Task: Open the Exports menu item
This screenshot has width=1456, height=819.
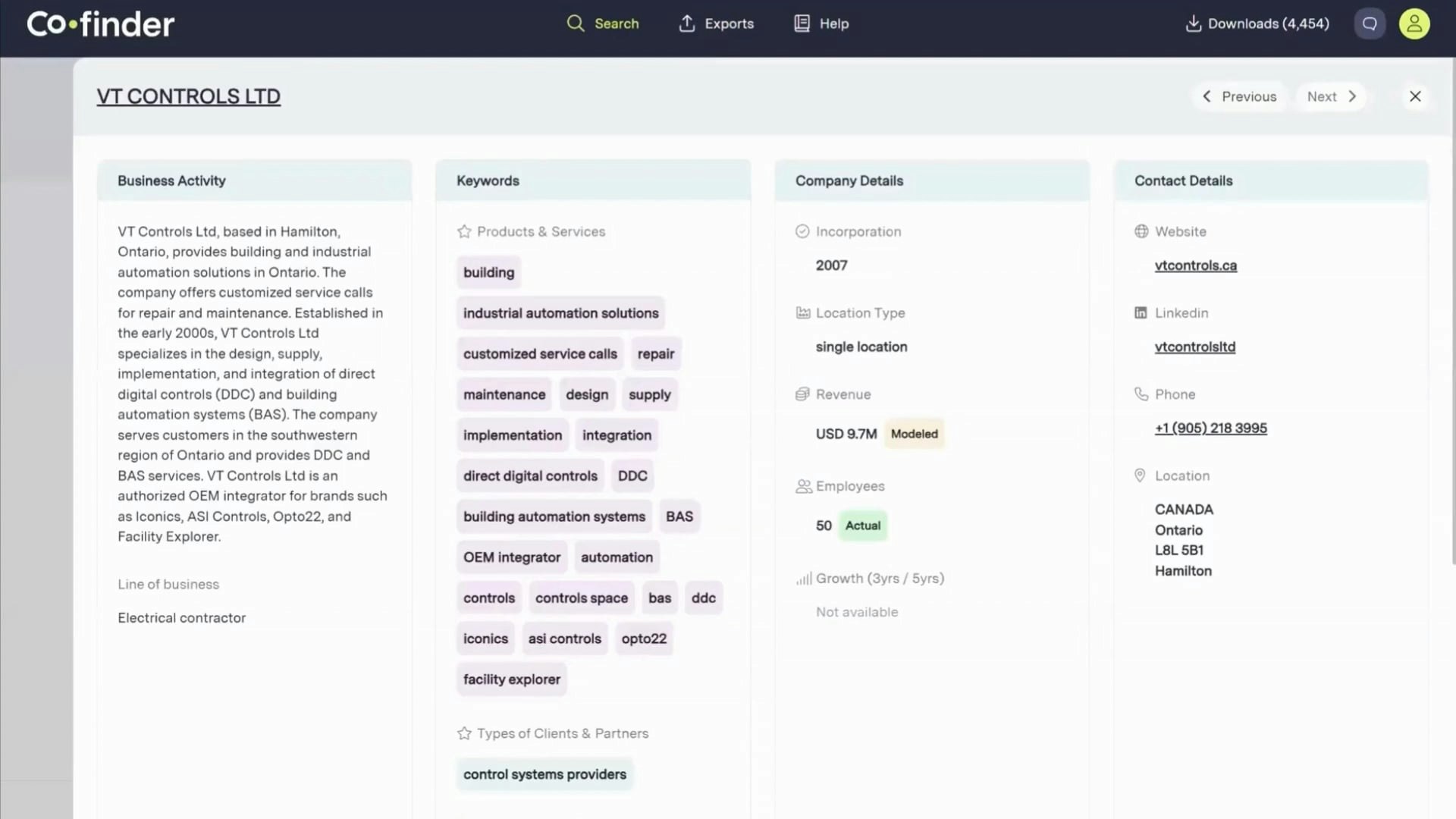Action: click(x=716, y=24)
